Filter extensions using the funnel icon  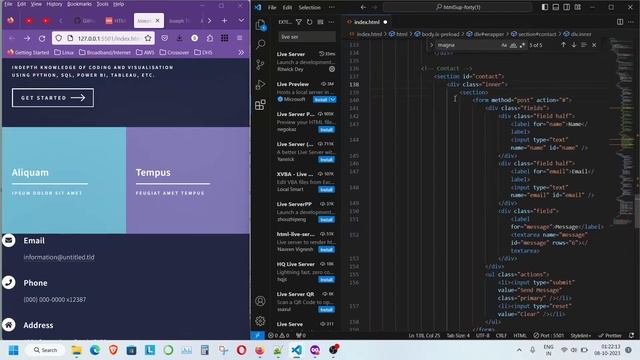(299, 22)
